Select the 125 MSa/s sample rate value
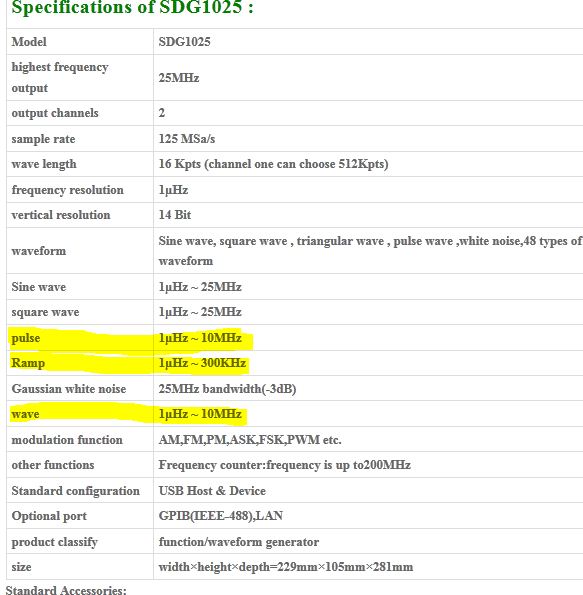This screenshot has height=595, width=583. [187, 139]
